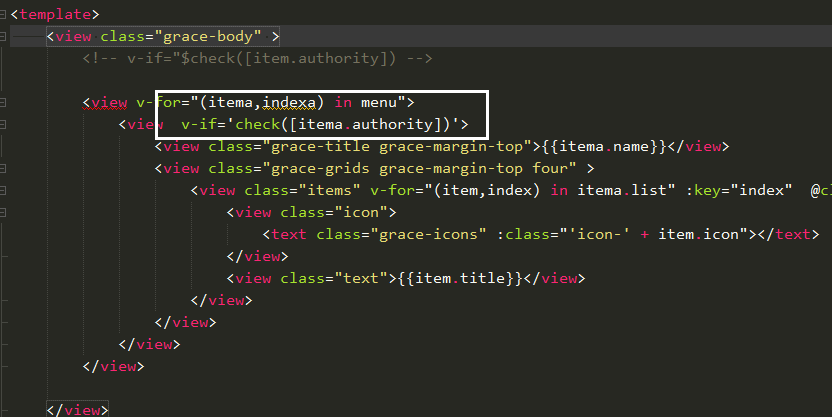Click itema.list in the inner v-for
Image resolution: width=832 pixels, height=417 pixels.
622,190
